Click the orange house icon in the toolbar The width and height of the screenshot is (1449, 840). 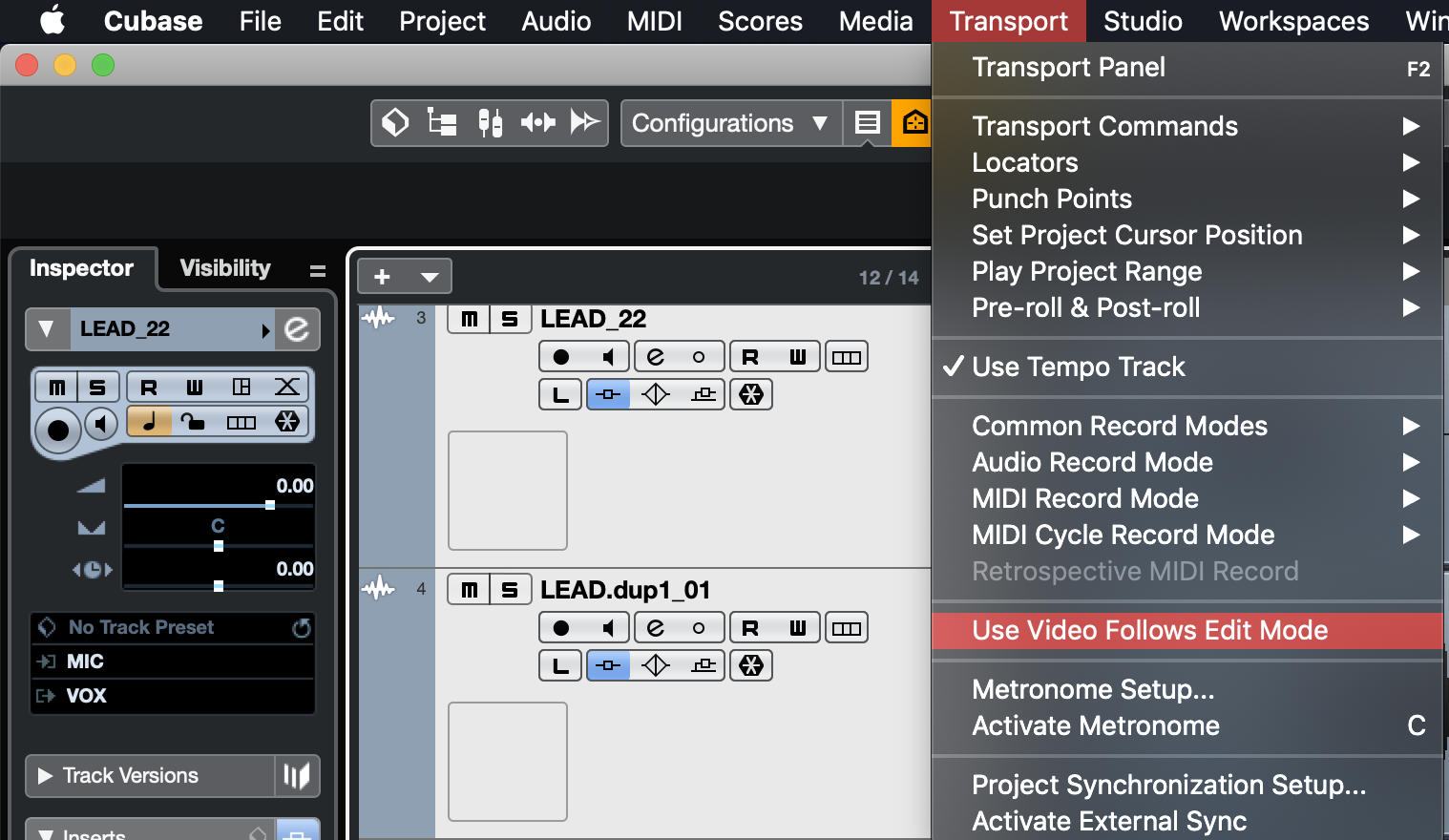[x=913, y=123]
